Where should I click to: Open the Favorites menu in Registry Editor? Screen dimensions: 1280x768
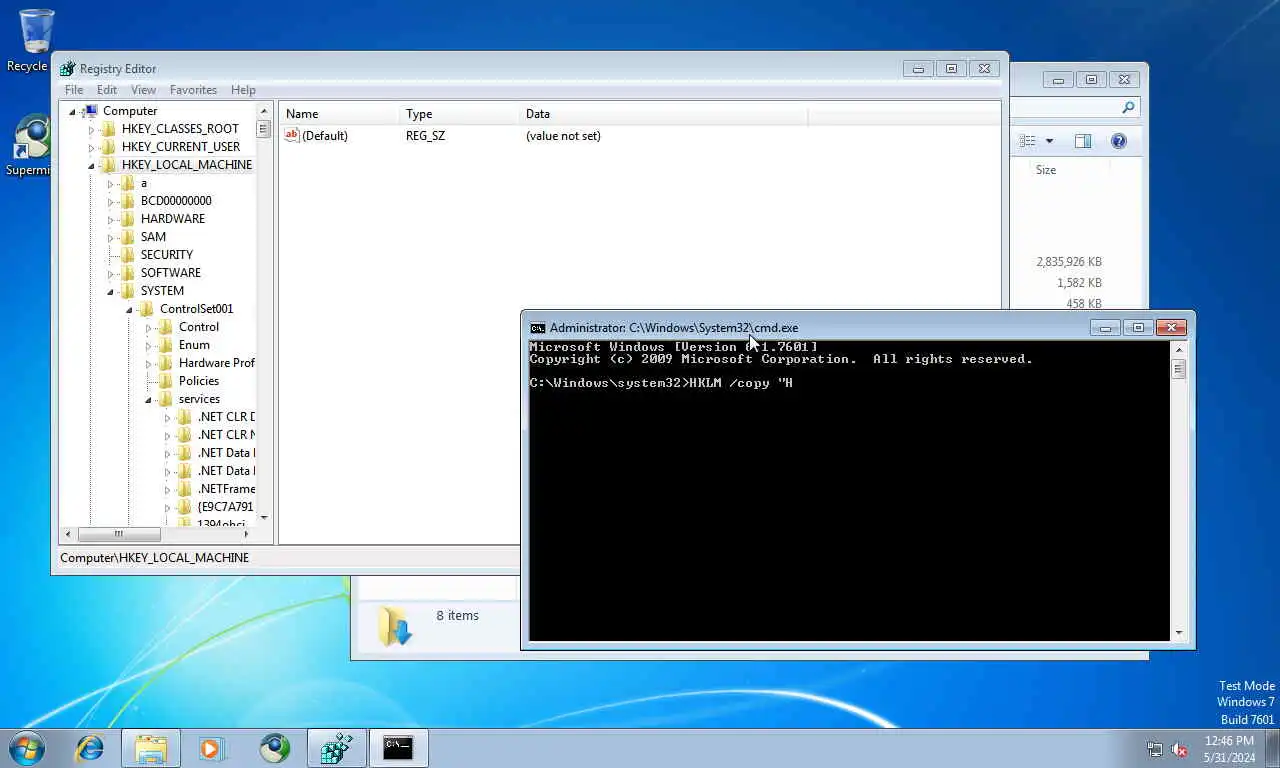[x=193, y=90]
